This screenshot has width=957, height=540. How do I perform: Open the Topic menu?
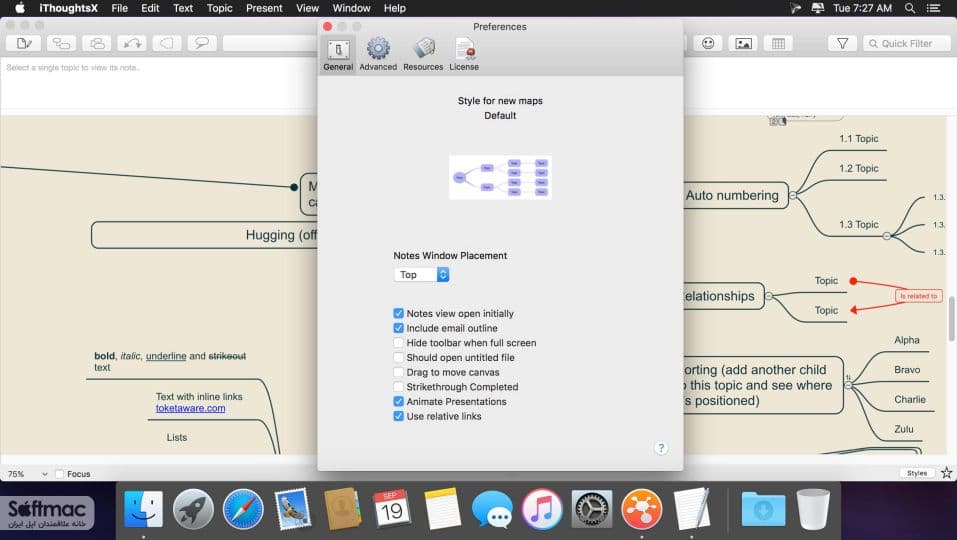pos(219,8)
